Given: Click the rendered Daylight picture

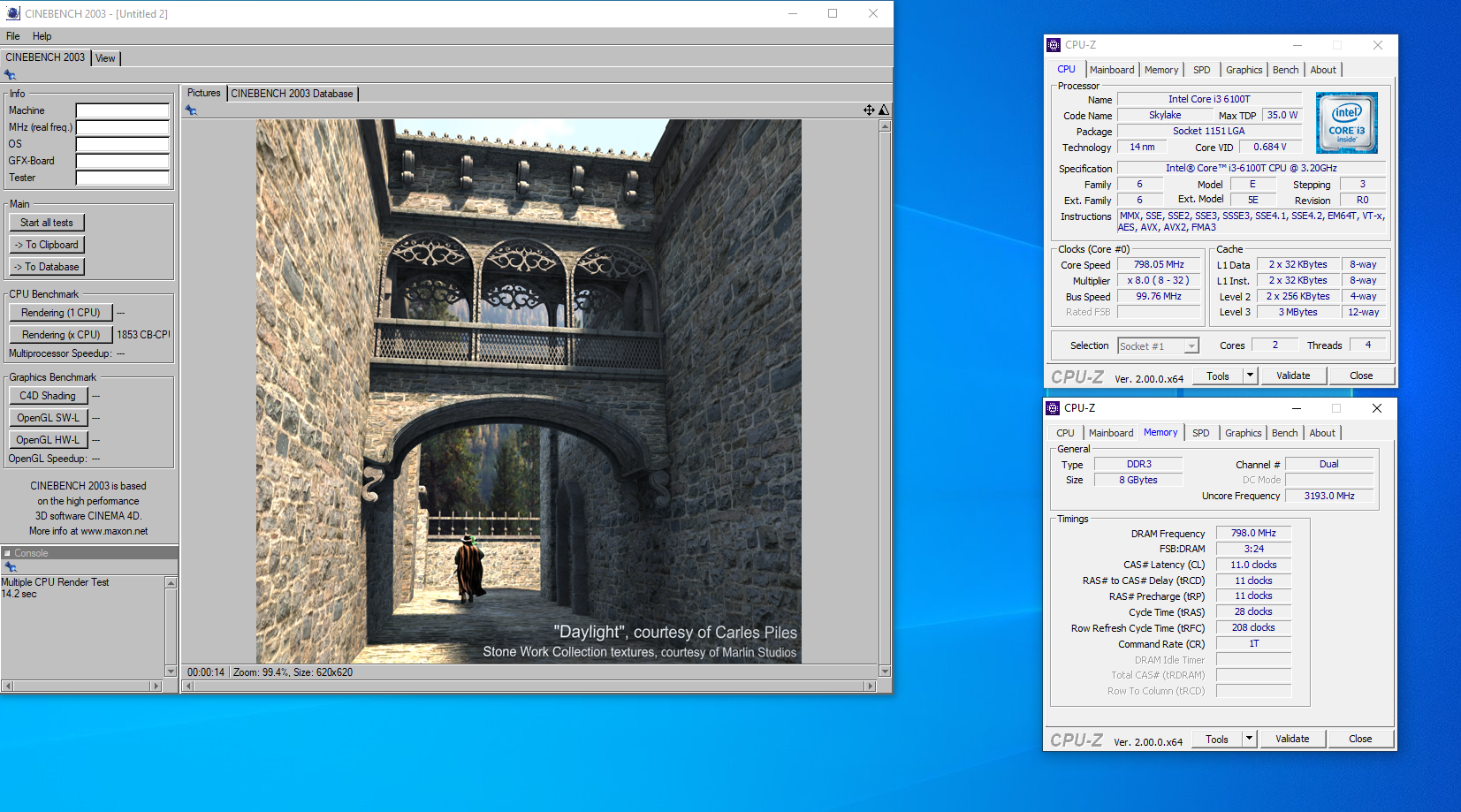Looking at the screenshot, I should pos(529,391).
